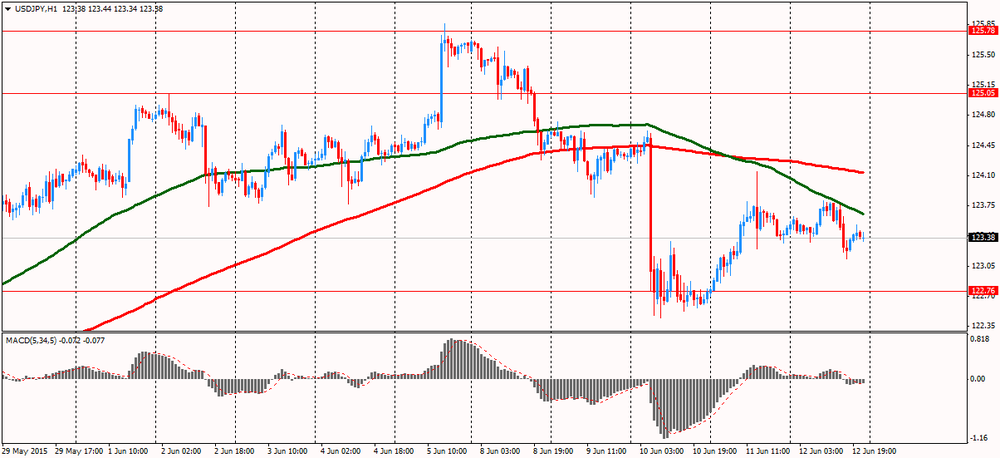Image resolution: width=1000 pixels, height=458 pixels.
Task: Select the 125.05 red price label
Action: (983, 93)
